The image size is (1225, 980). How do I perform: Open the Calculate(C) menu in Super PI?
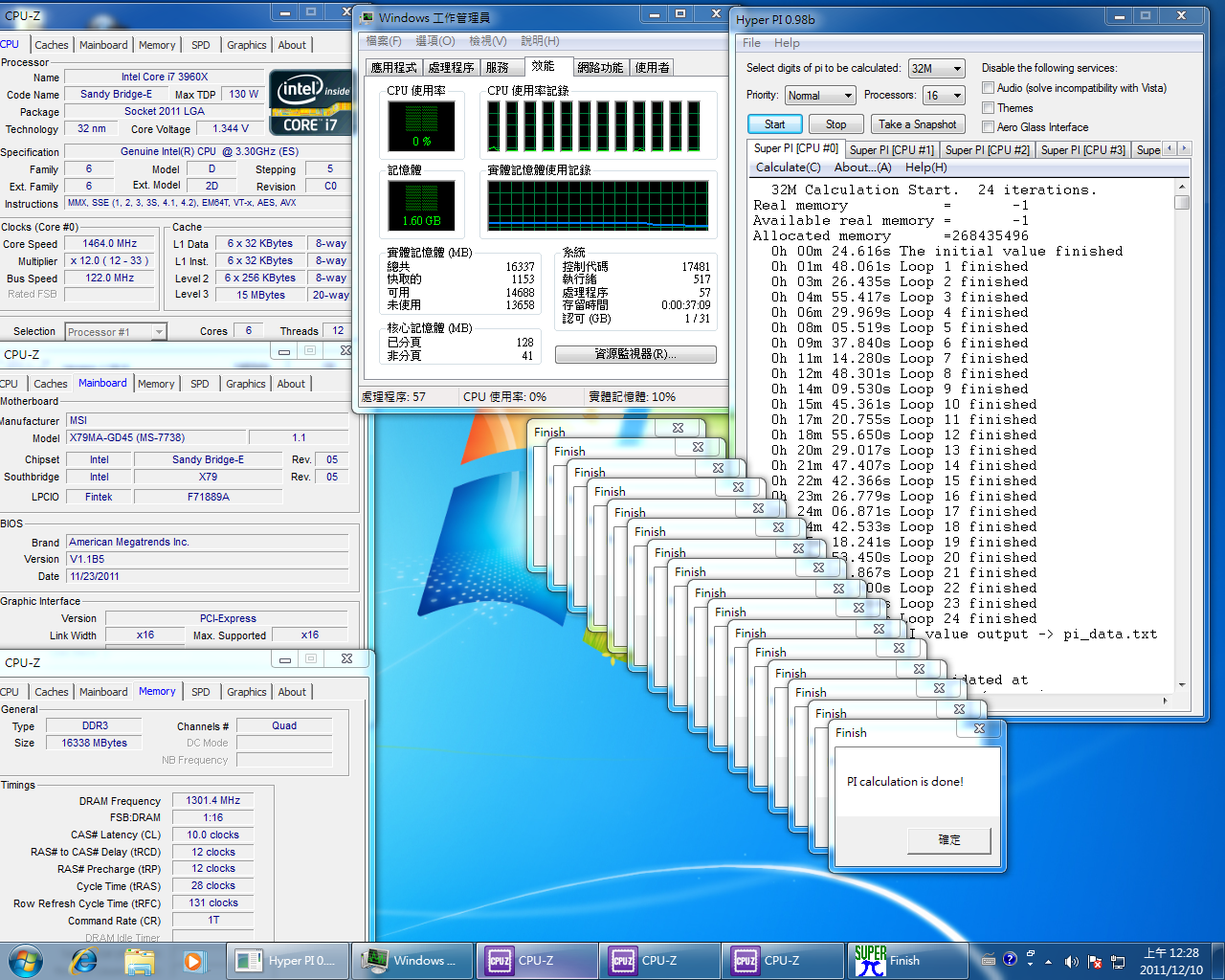click(789, 167)
